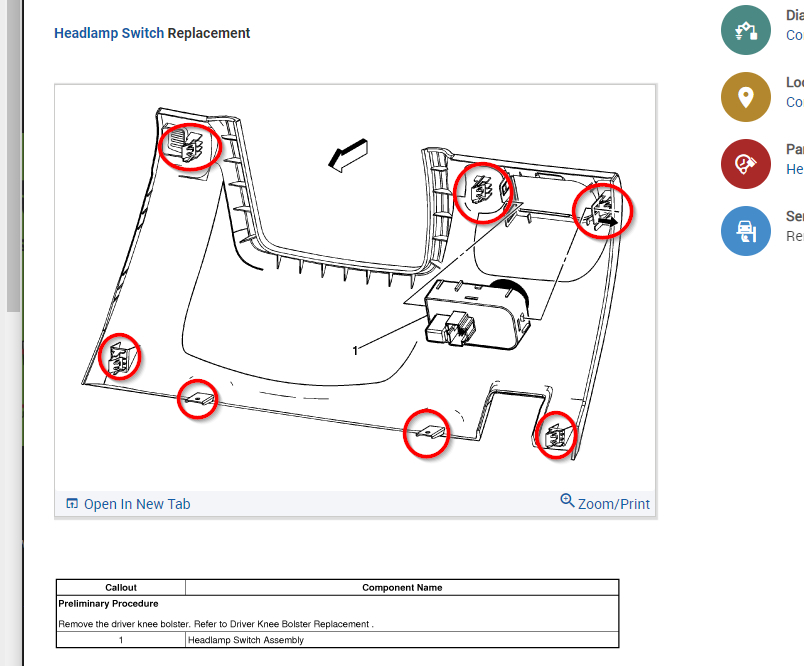Viewport: 804px width, 666px height.
Task: Click the Zoom/Print magnifier icon
Action: click(567, 500)
